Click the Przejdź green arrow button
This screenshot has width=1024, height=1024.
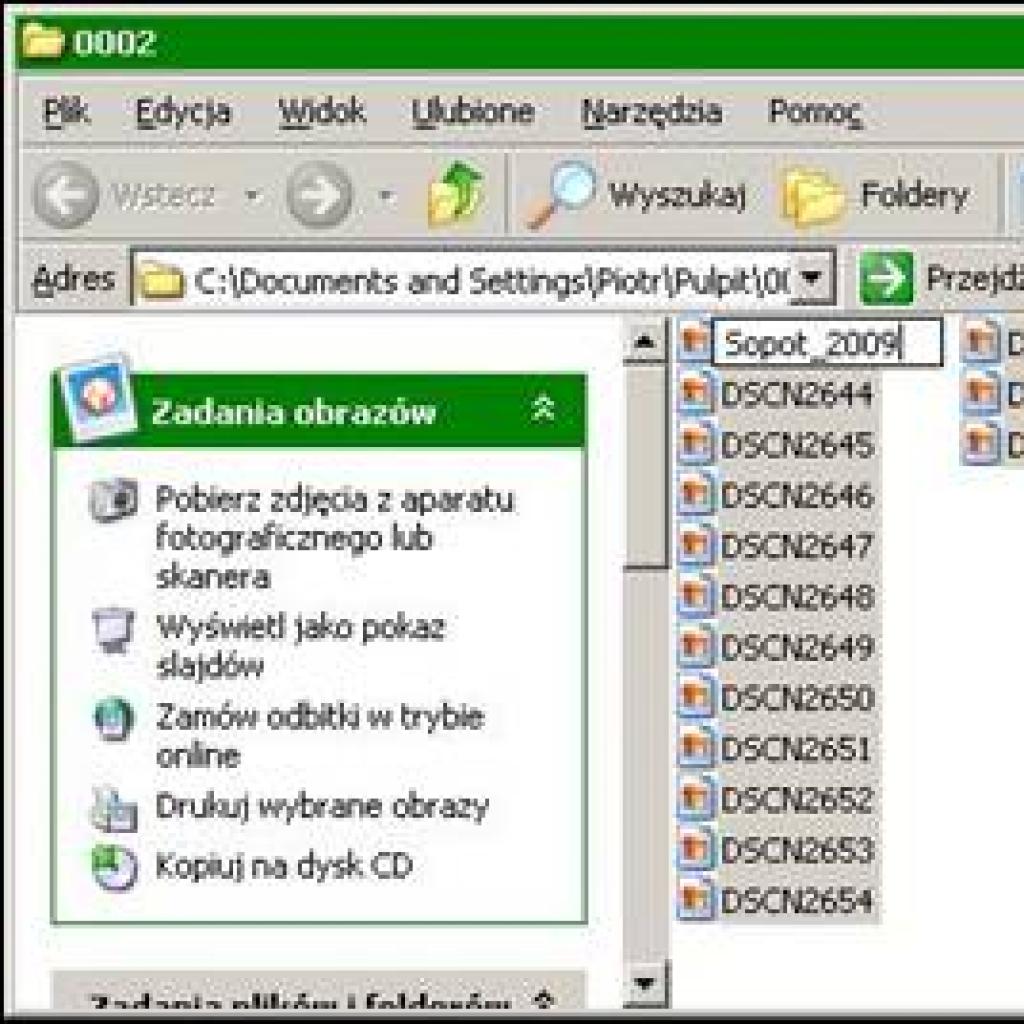(x=886, y=278)
